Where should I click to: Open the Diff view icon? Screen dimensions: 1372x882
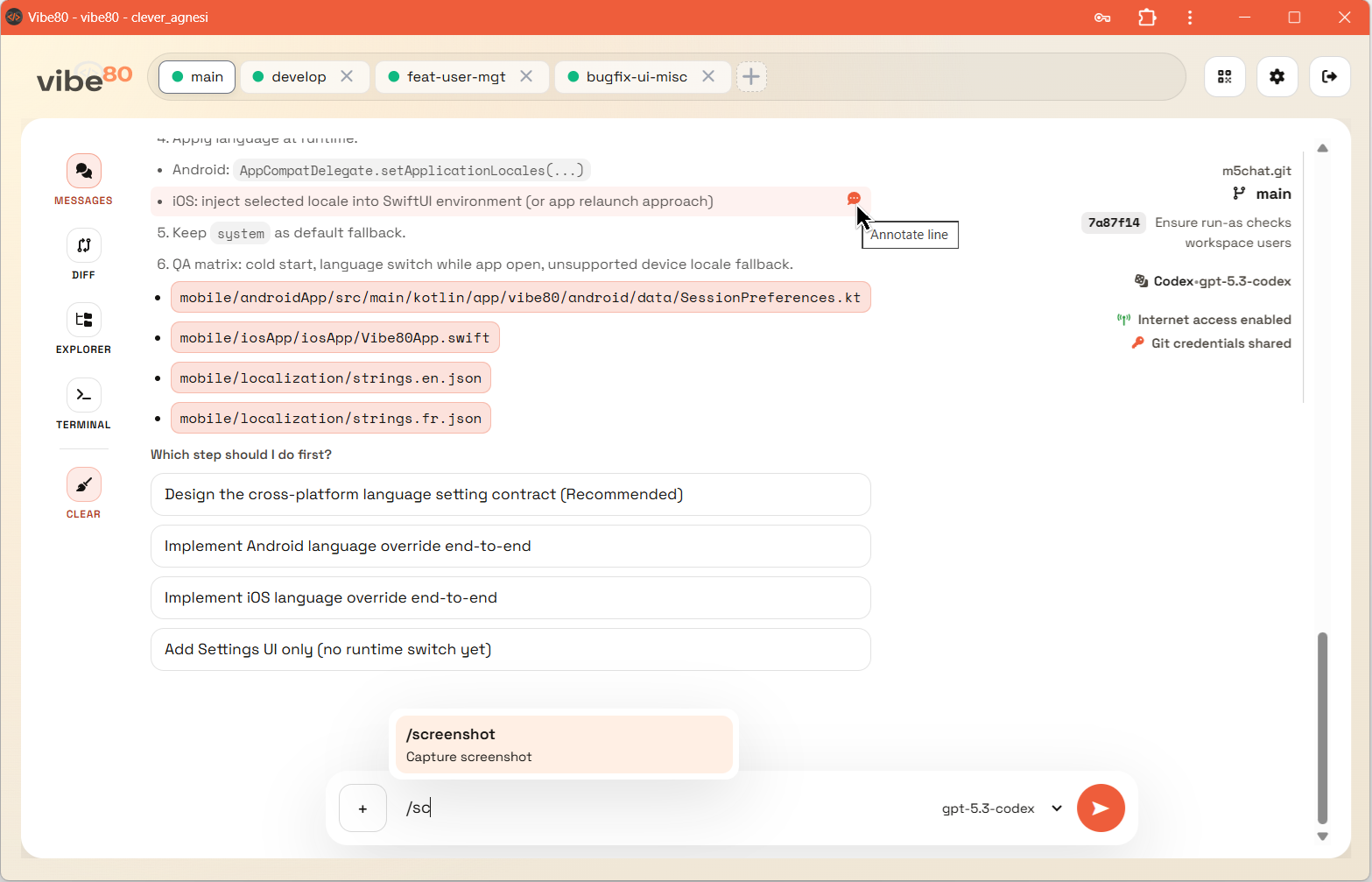point(84,245)
